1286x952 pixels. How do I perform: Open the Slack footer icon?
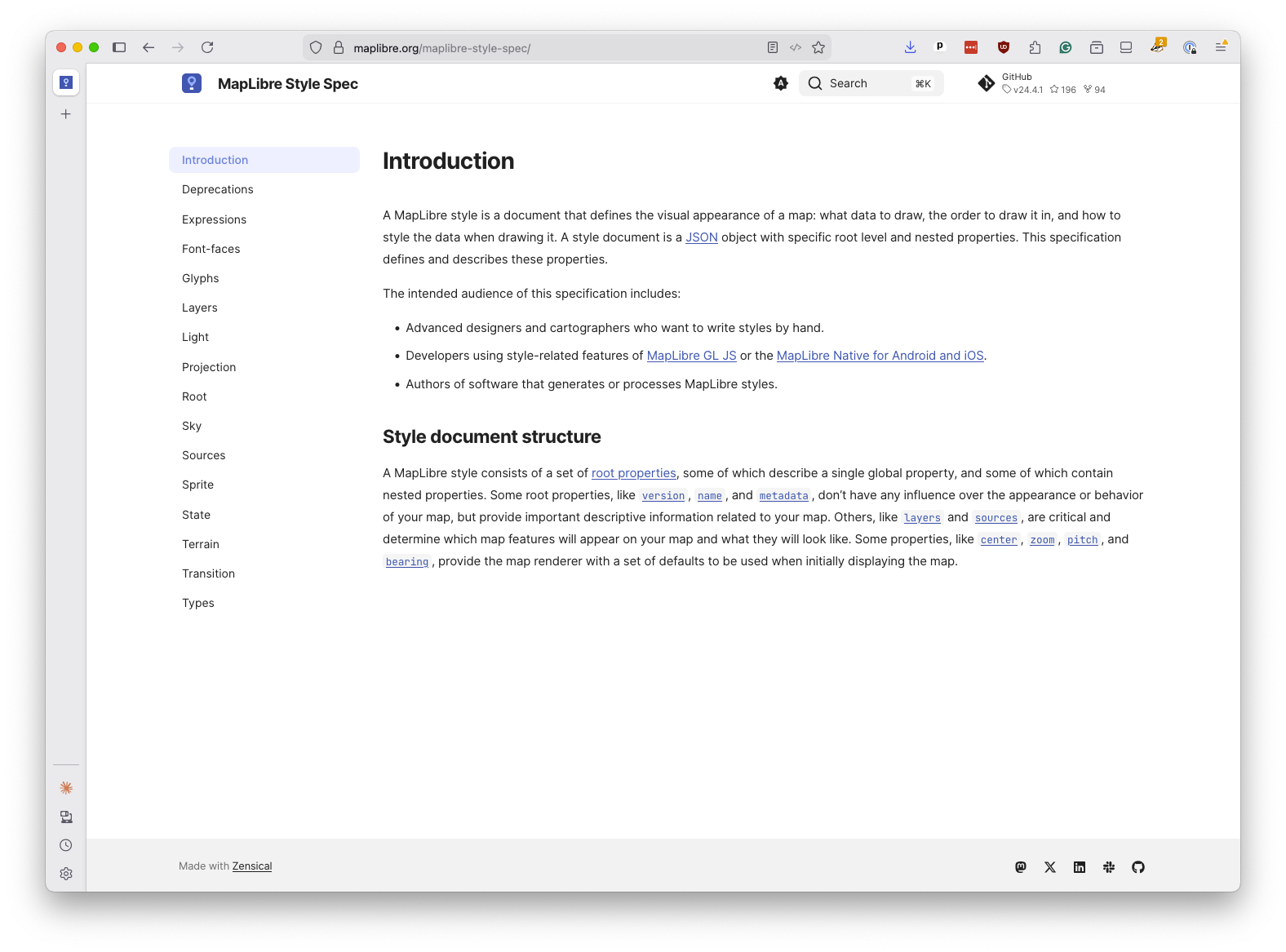point(1109,867)
